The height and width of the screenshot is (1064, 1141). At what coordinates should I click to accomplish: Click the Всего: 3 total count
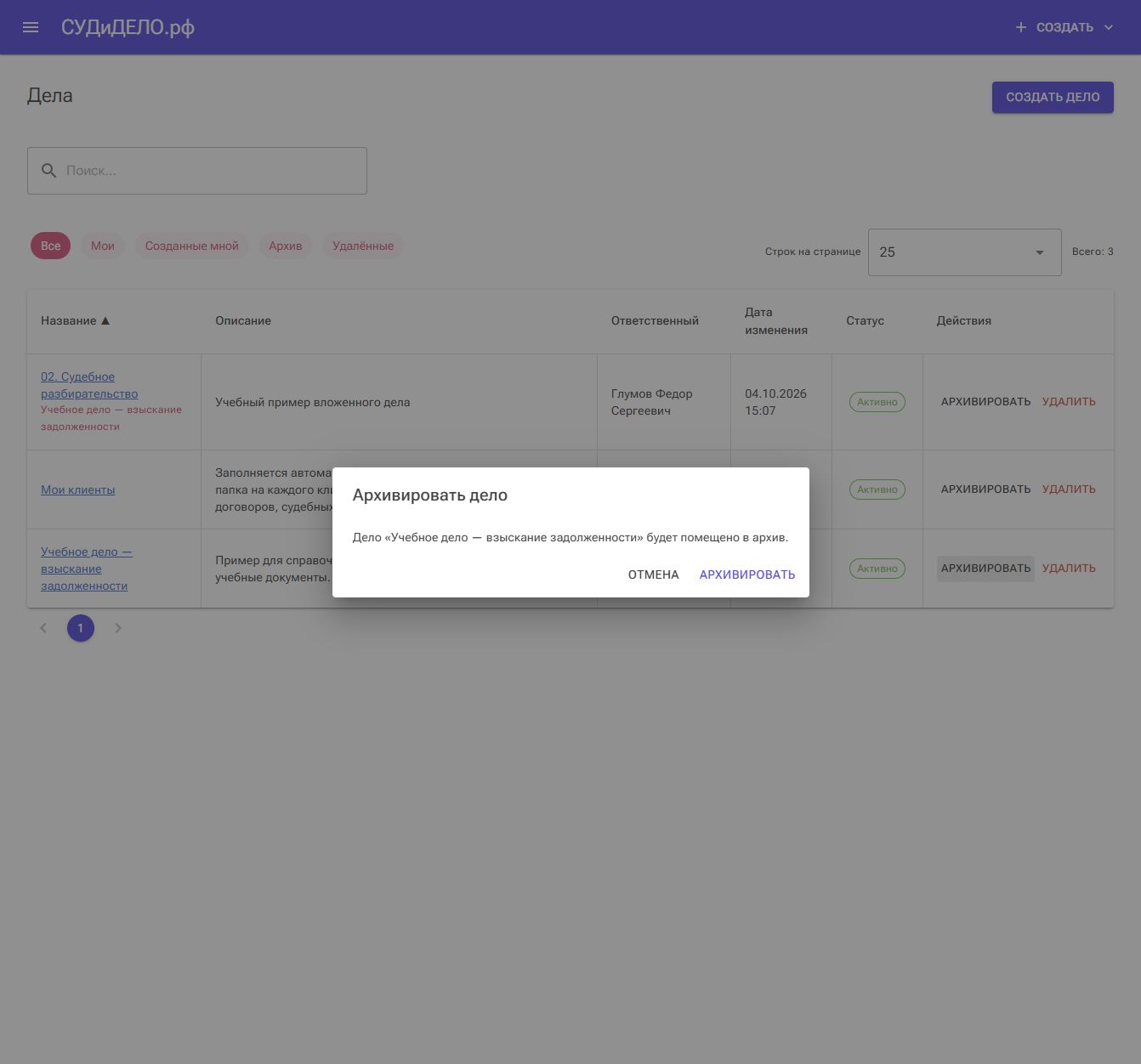(1093, 252)
